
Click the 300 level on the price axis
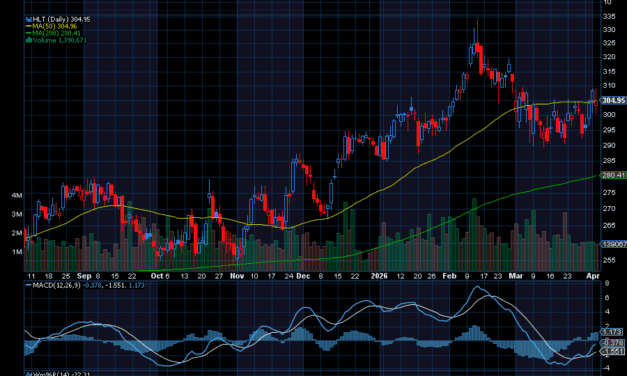tap(609, 115)
